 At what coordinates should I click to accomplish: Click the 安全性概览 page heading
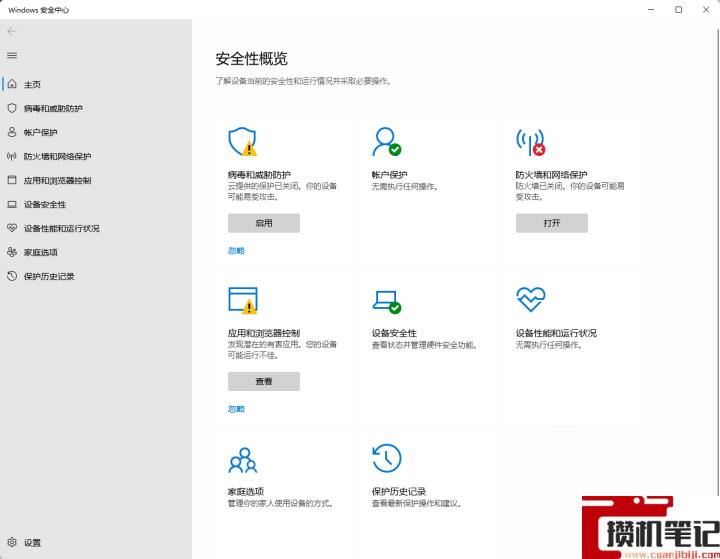[x=252, y=58]
